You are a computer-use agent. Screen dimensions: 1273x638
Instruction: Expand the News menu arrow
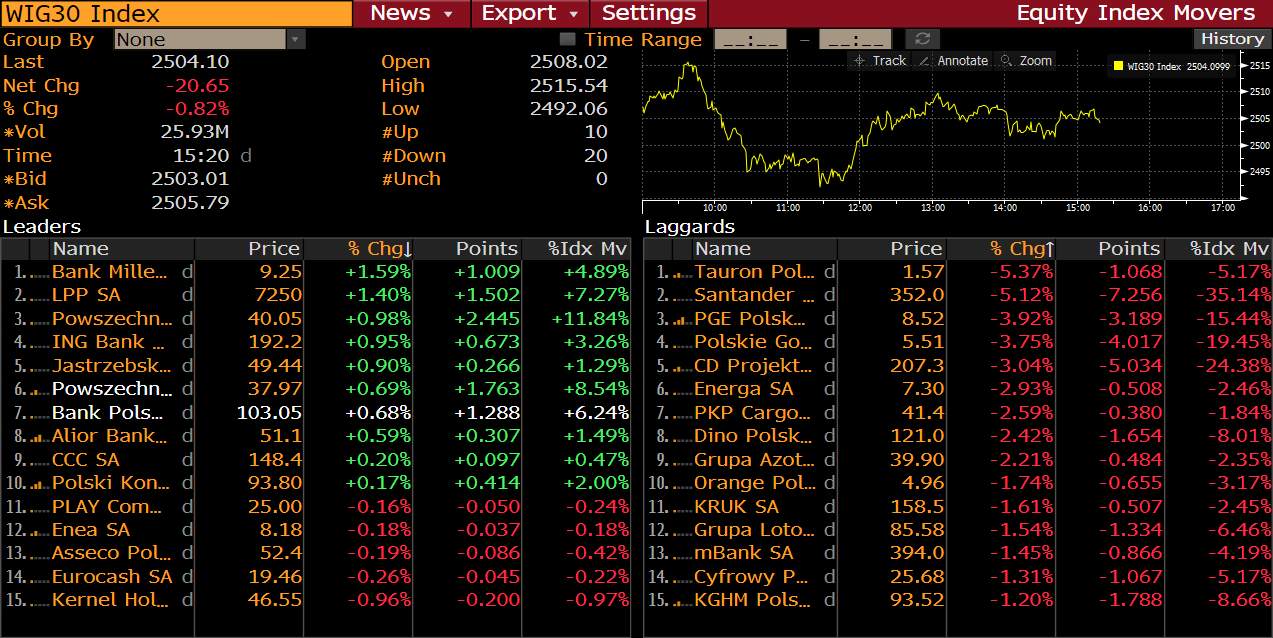[449, 13]
